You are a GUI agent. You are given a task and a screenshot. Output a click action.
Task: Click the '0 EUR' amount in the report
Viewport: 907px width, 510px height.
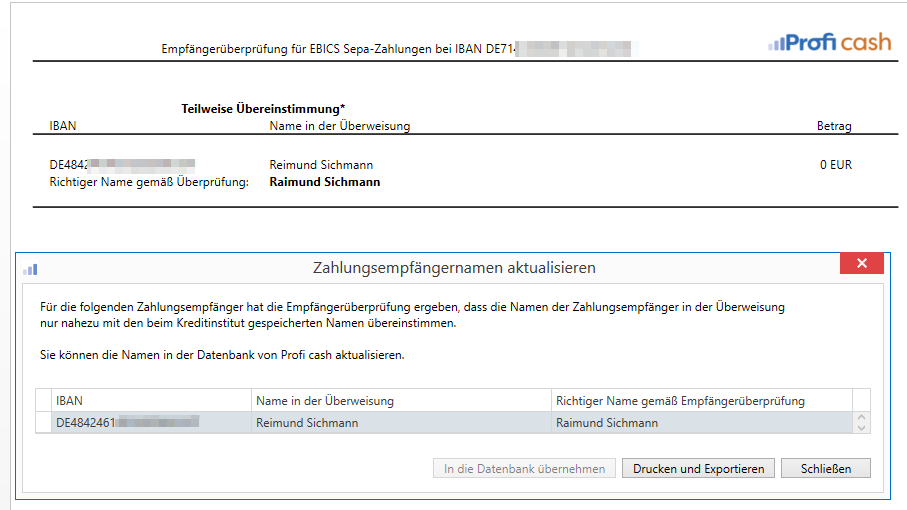(x=835, y=165)
